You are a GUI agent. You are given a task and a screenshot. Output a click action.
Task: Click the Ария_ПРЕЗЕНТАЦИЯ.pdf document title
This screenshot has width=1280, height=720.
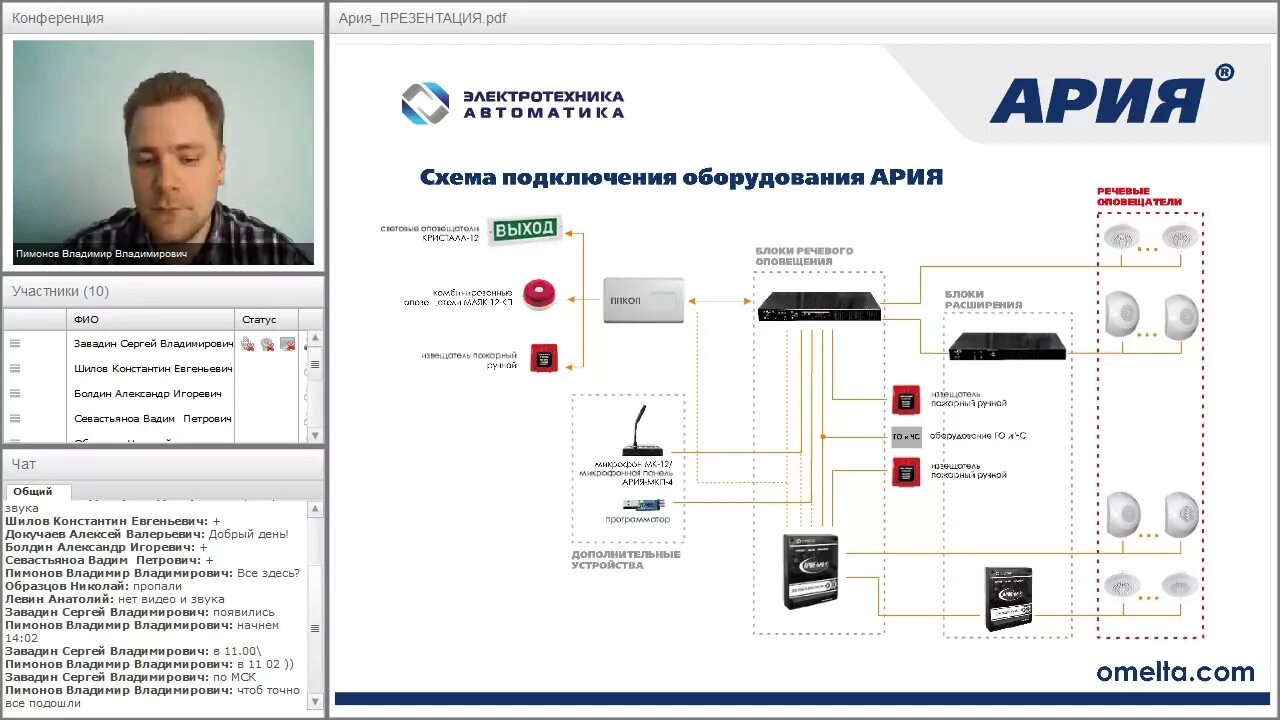[x=422, y=18]
